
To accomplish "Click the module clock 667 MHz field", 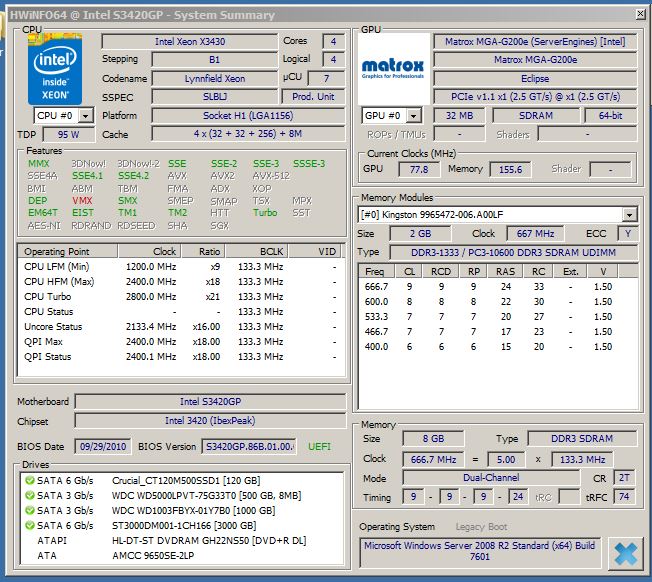I will pyautogui.click(x=535, y=234).
